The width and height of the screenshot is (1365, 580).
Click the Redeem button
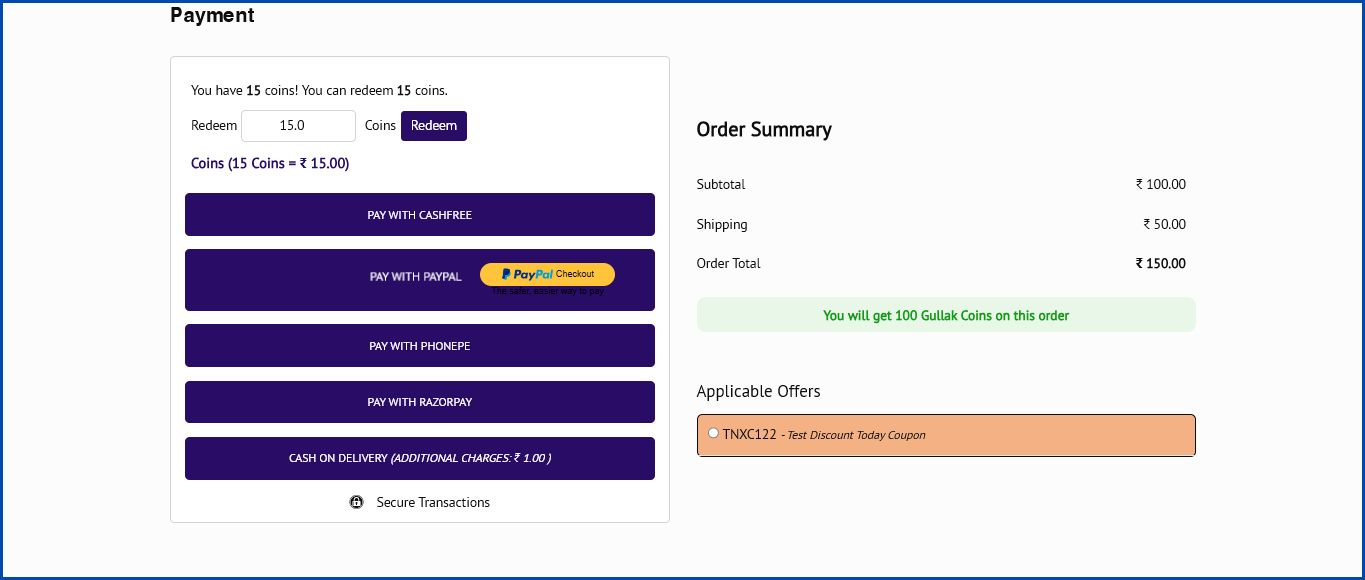point(433,125)
